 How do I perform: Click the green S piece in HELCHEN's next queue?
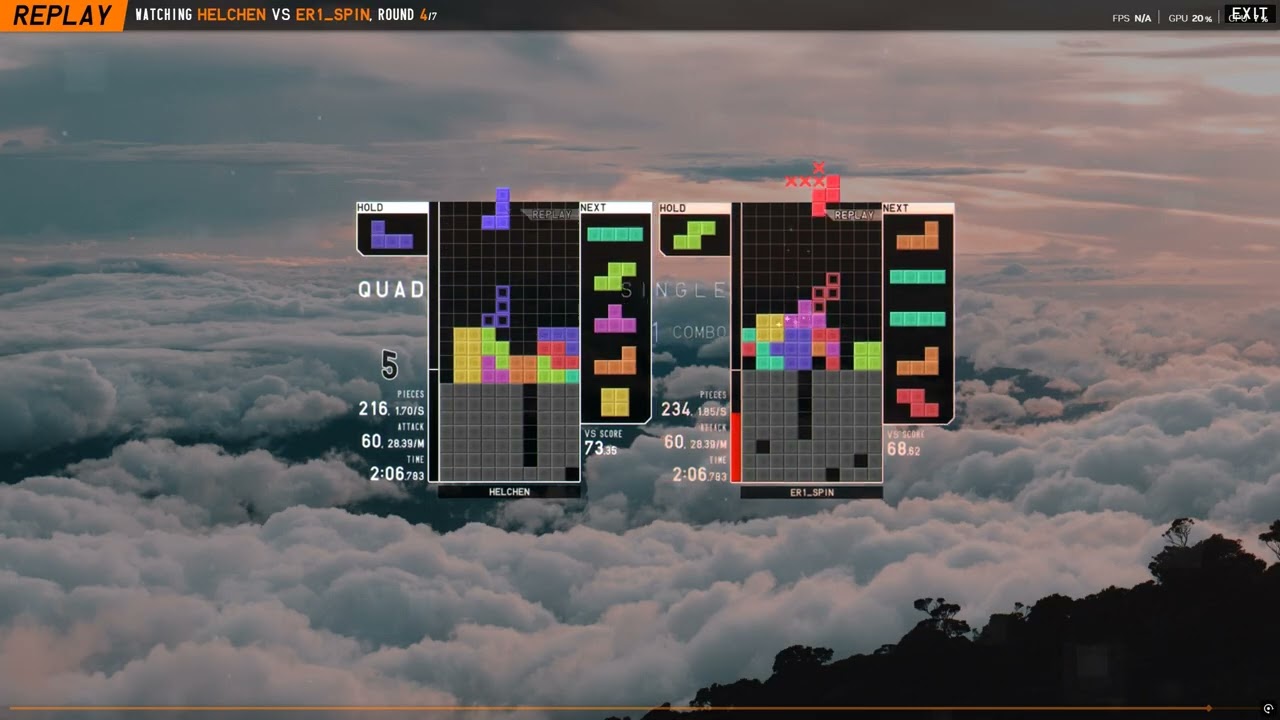pyautogui.click(x=615, y=276)
